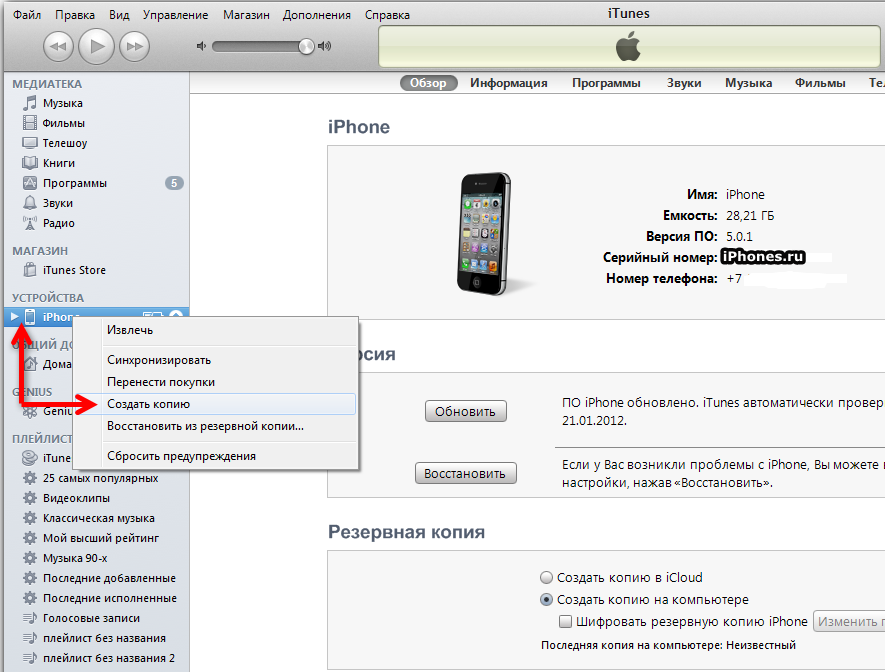Click the Восстановить button
The height and width of the screenshot is (672, 885).
click(x=466, y=473)
